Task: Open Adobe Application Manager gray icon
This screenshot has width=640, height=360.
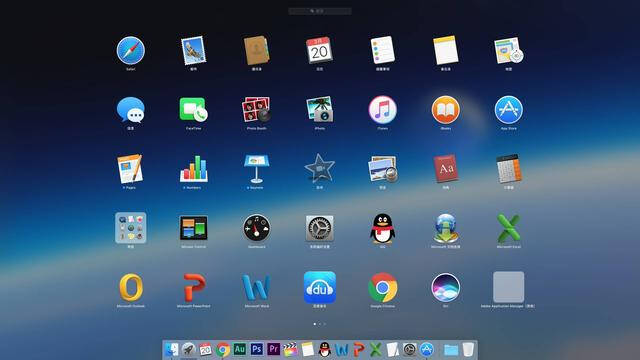Action: pyautogui.click(x=509, y=287)
